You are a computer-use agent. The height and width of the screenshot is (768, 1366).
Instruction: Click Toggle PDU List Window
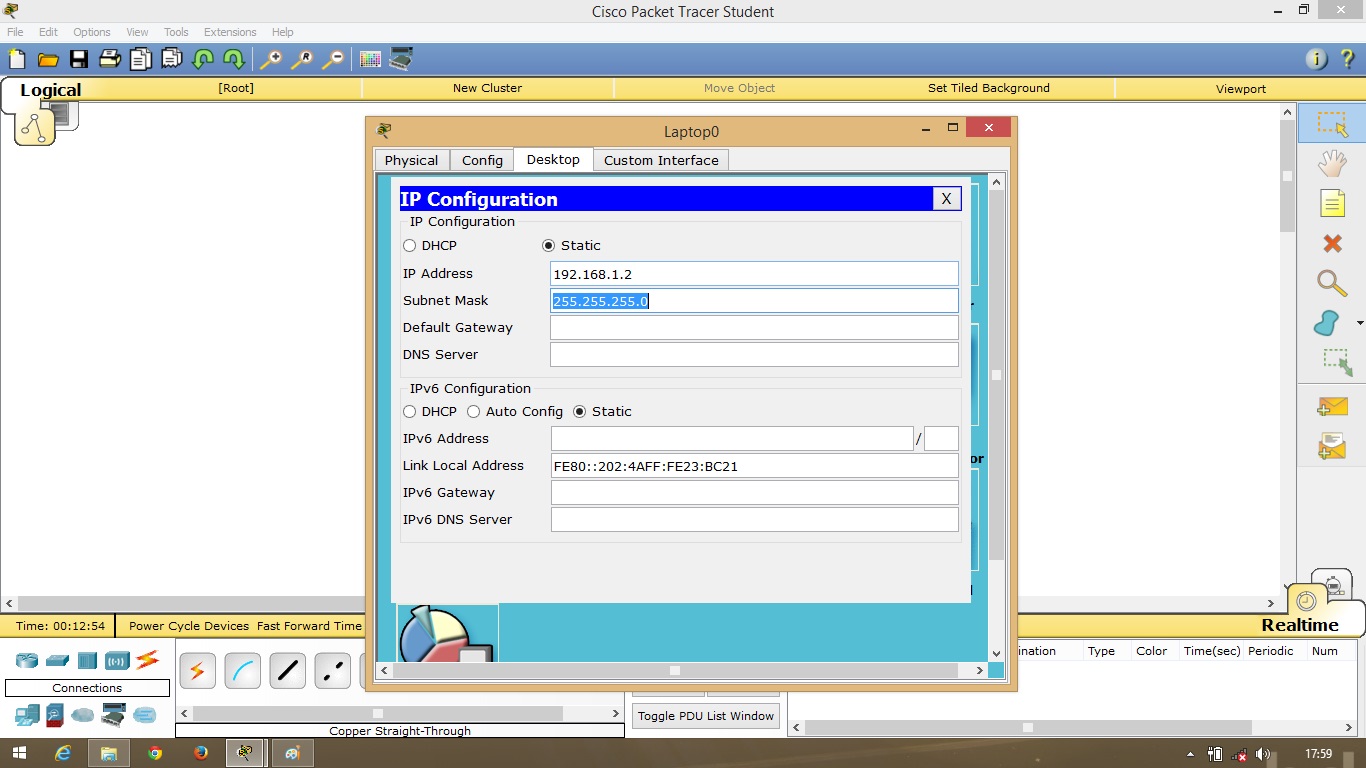(x=706, y=716)
